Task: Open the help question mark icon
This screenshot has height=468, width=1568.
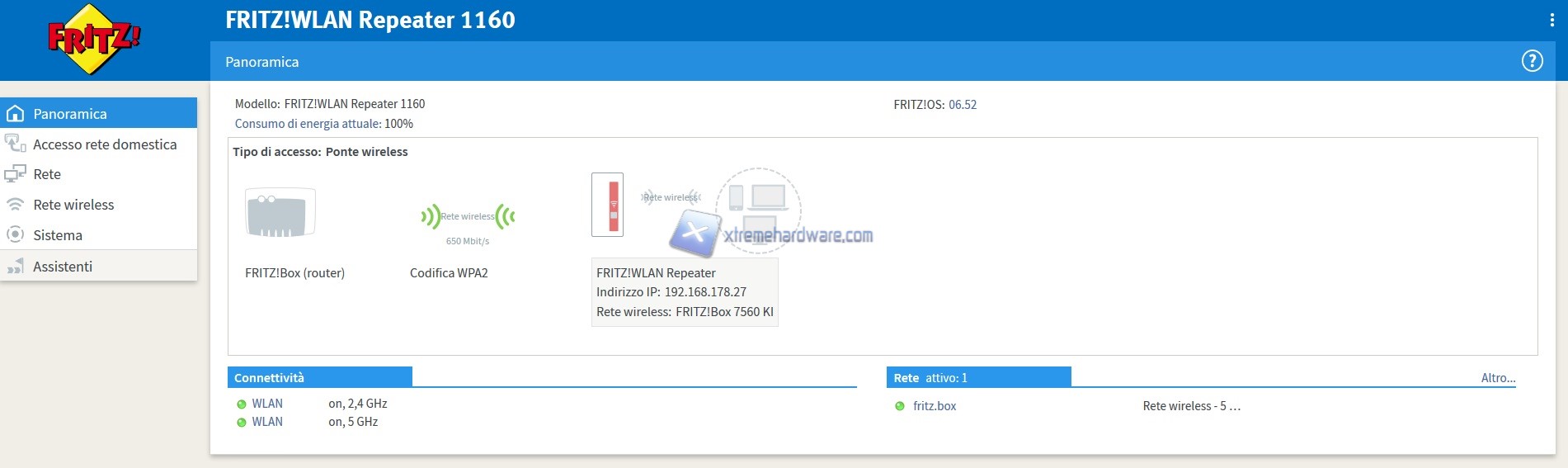Action: coord(1532,61)
